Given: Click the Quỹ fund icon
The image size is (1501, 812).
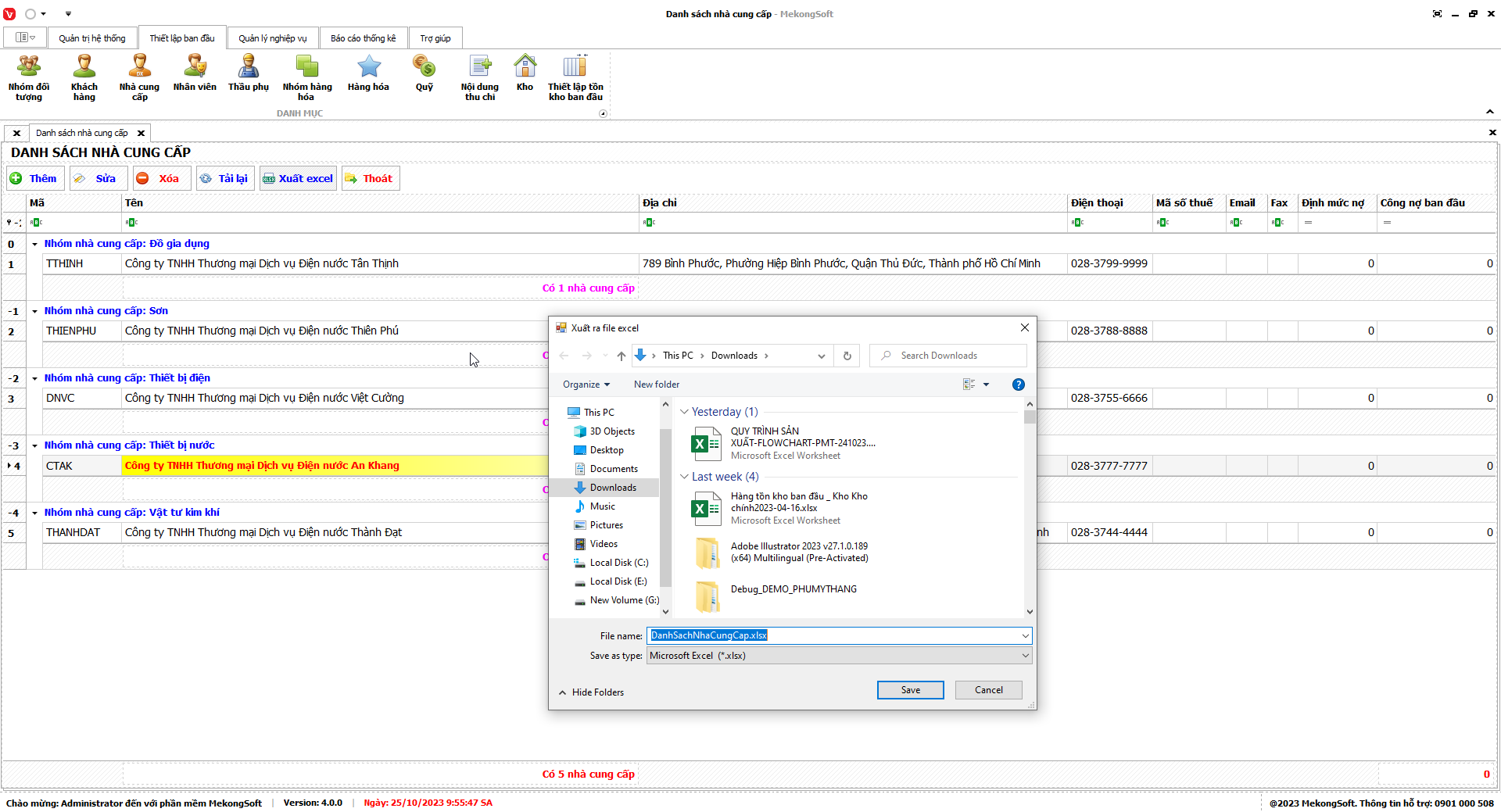Looking at the screenshot, I should point(424,74).
